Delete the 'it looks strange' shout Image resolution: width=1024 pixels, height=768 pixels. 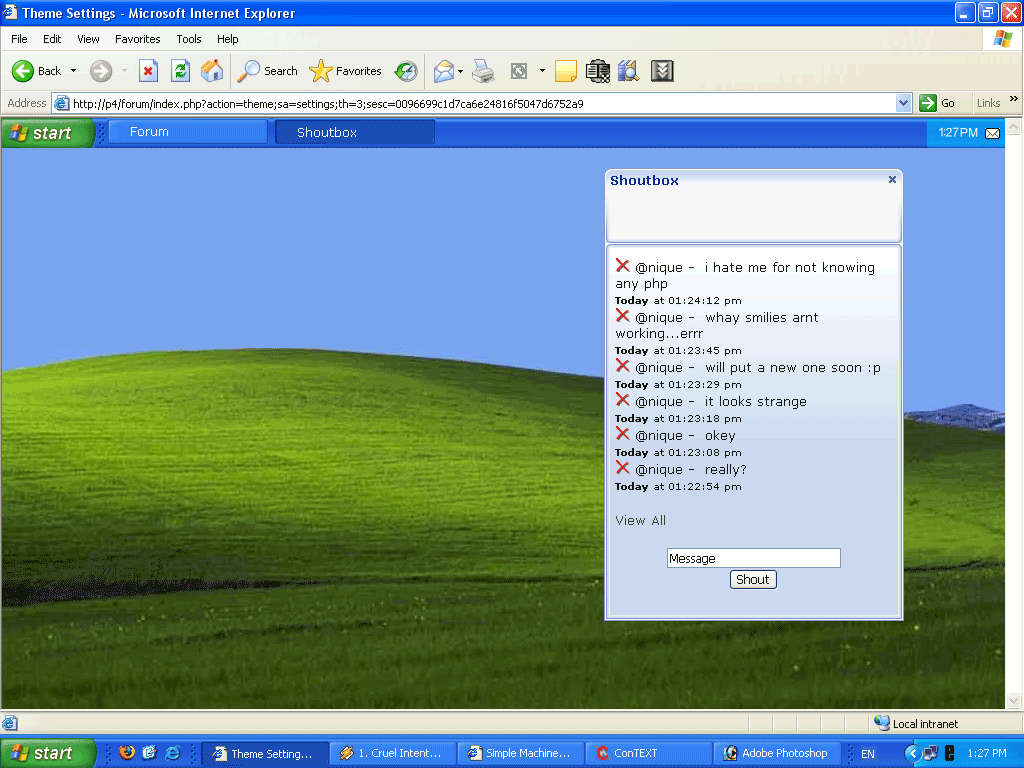tap(622, 400)
